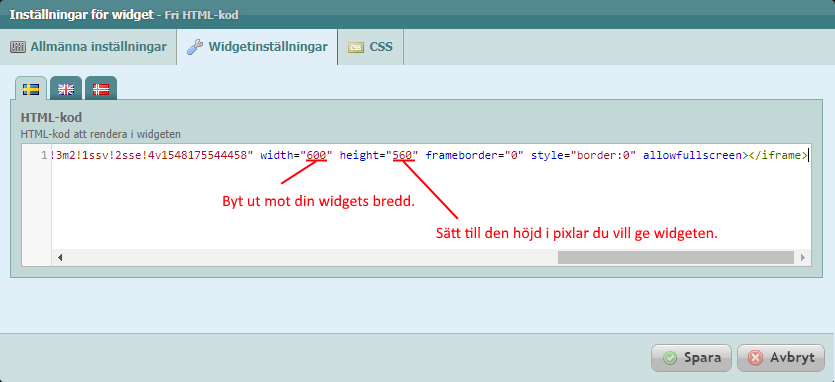Screen dimensions: 835x382
Task: Click the width value "600" in code
Action: [316, 156]
